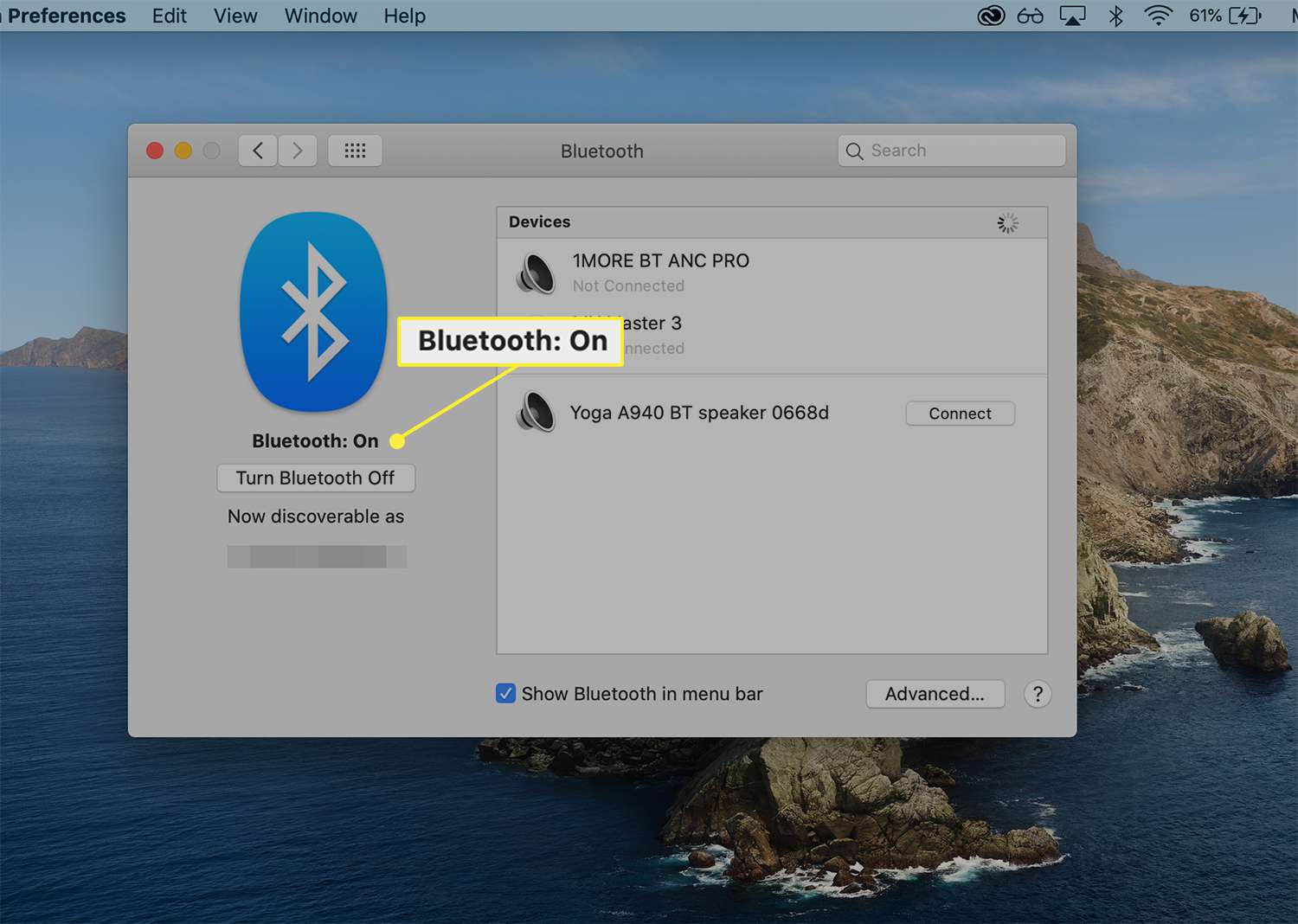
Task: Click the Now discoverable as label
Action: [316, 517]
